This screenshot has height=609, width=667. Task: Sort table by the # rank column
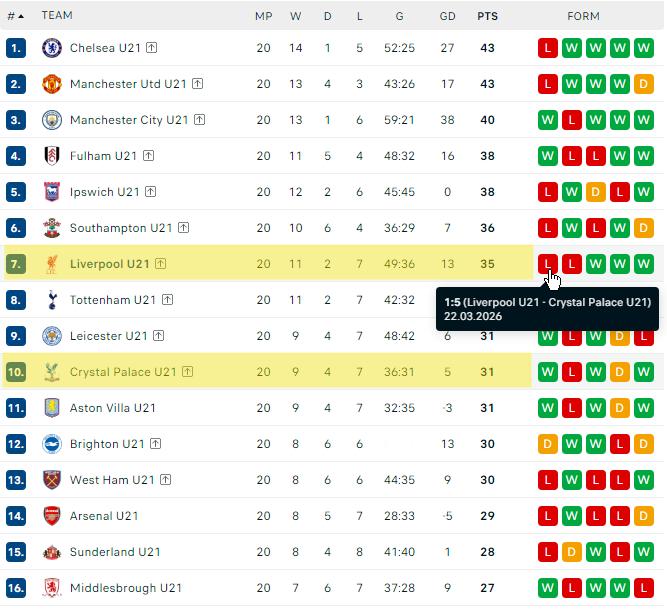pyautogui.click(x=15, y=16)
